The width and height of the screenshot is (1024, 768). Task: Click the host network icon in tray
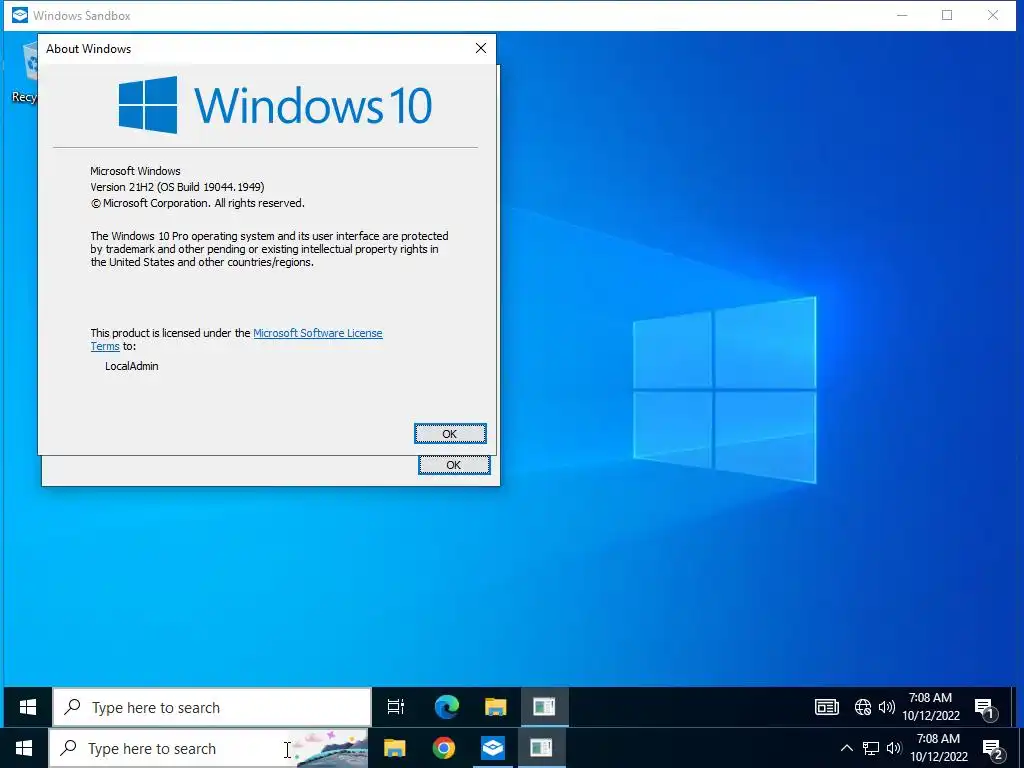pyautogui.click(x=871, y=748)
